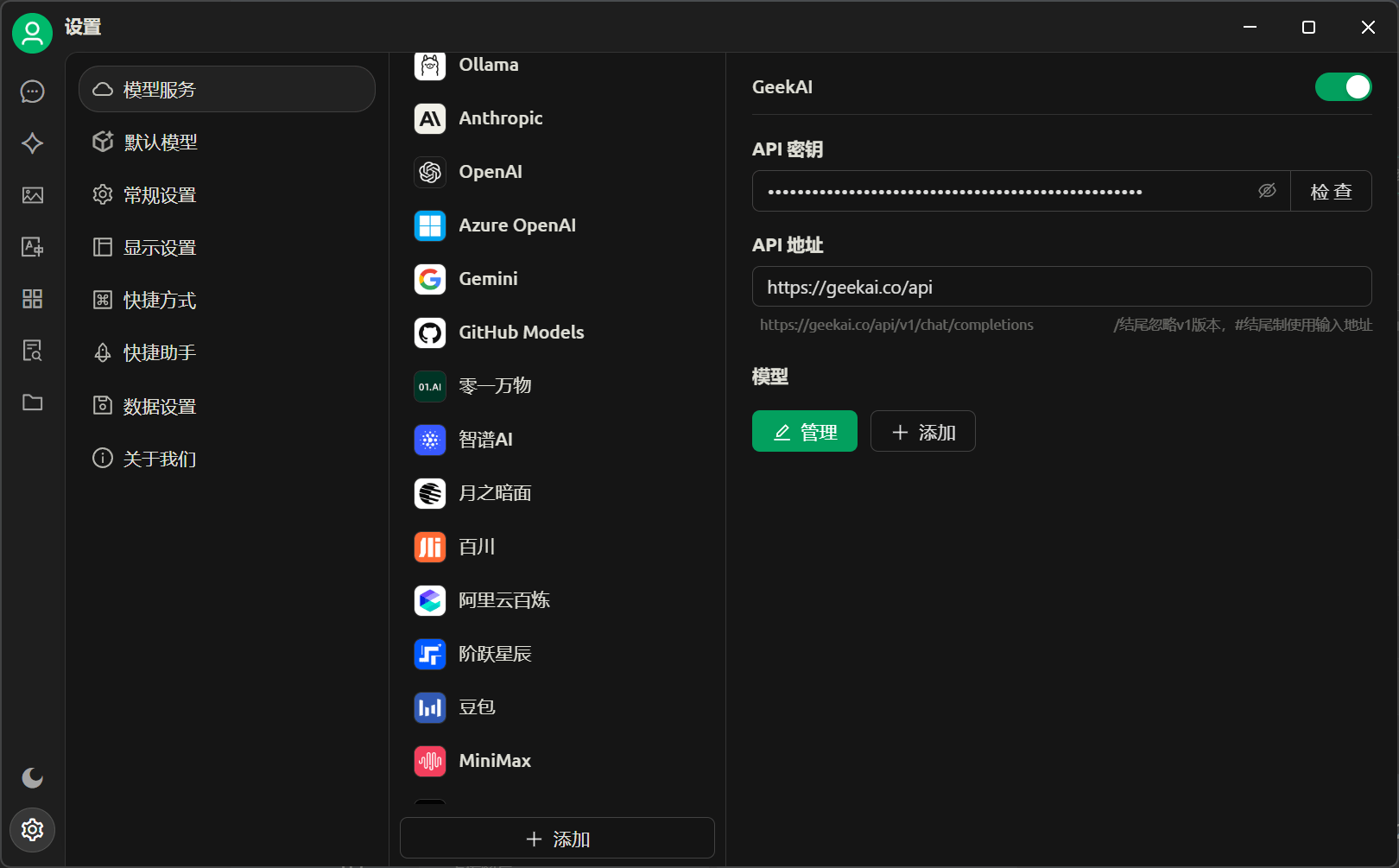This screenshot has width=1399, height=868.
Task: Open the mini apps grid icon
Action: [x=32, y=299]
